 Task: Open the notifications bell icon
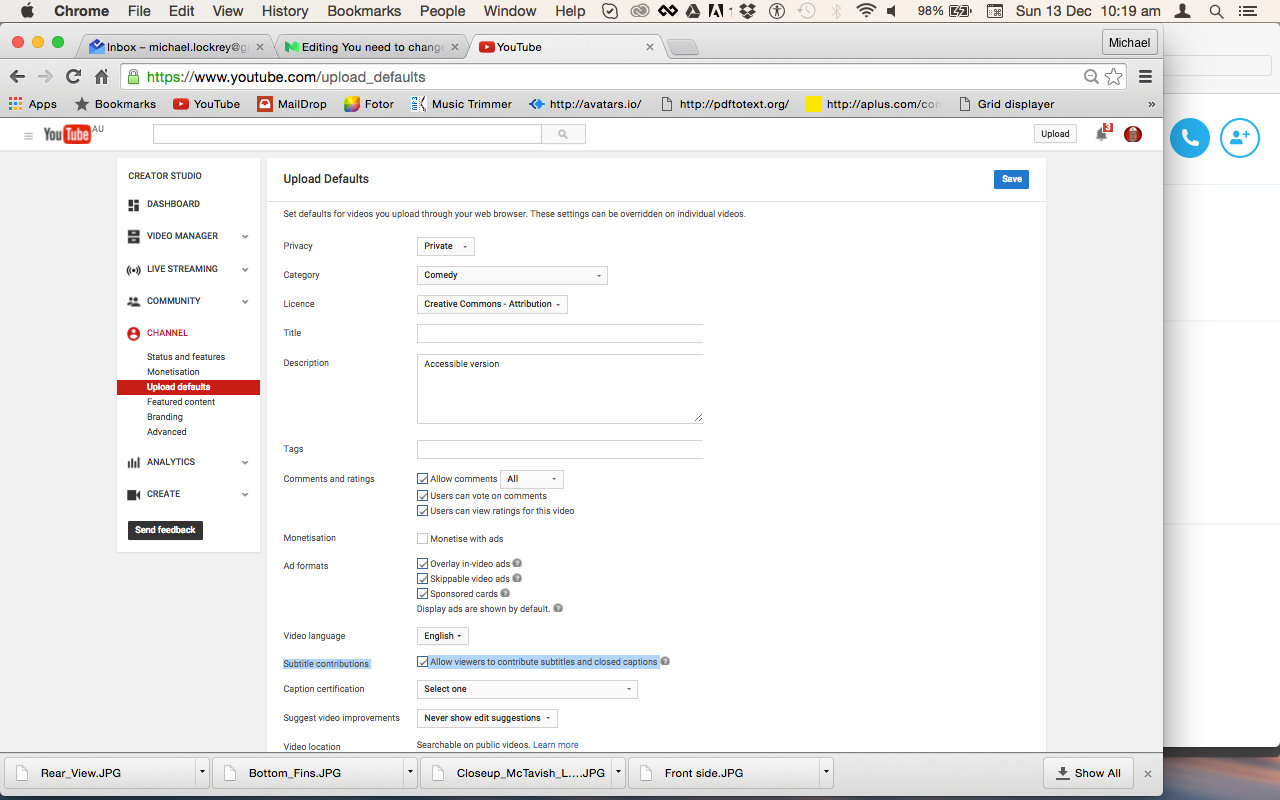pos(1102,133)
